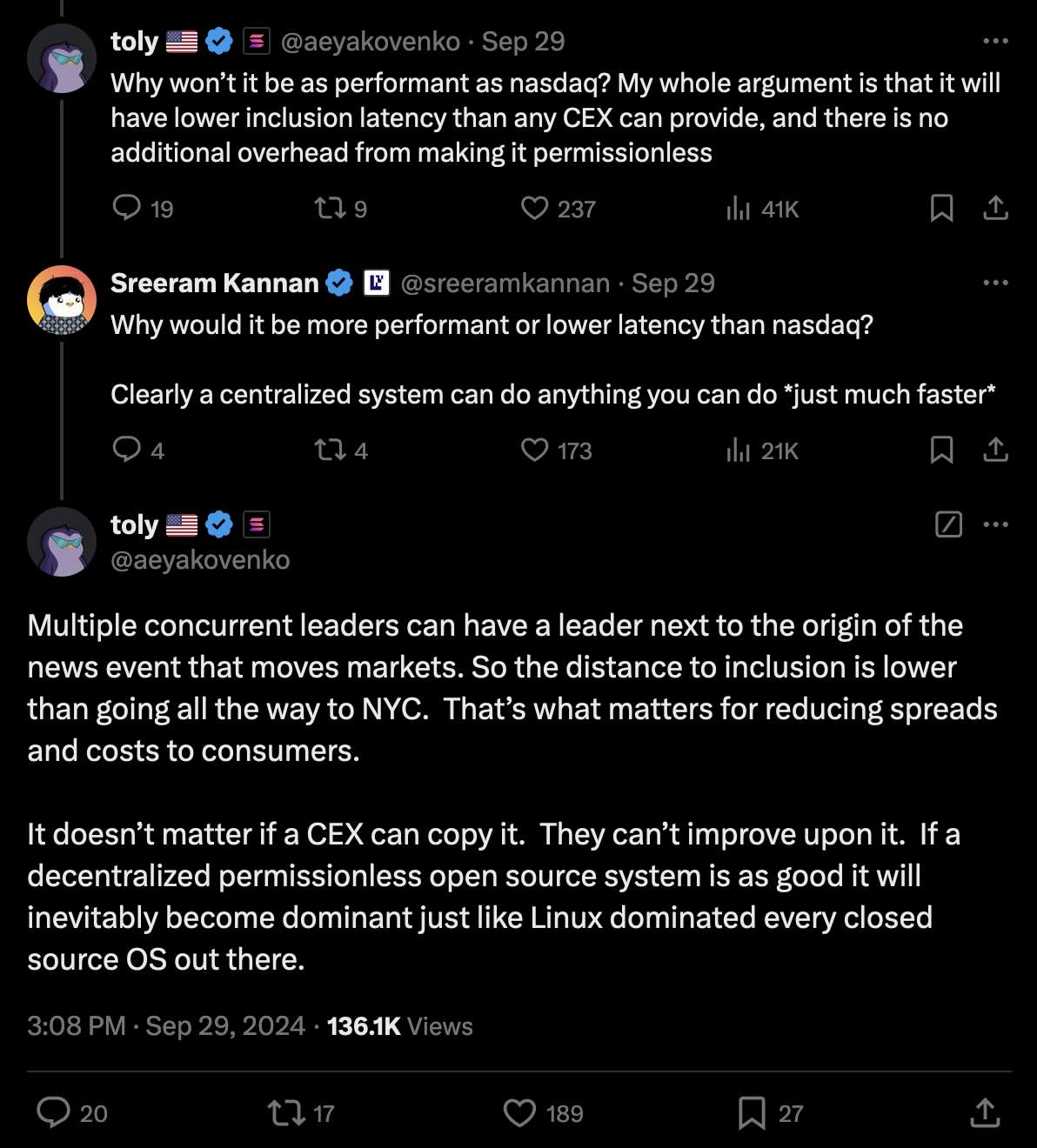Reply to Sreeram Kannan's tweet
Image resolution: width=1037 pixels, height=1148 pixels.
click(x=128, y=450)
